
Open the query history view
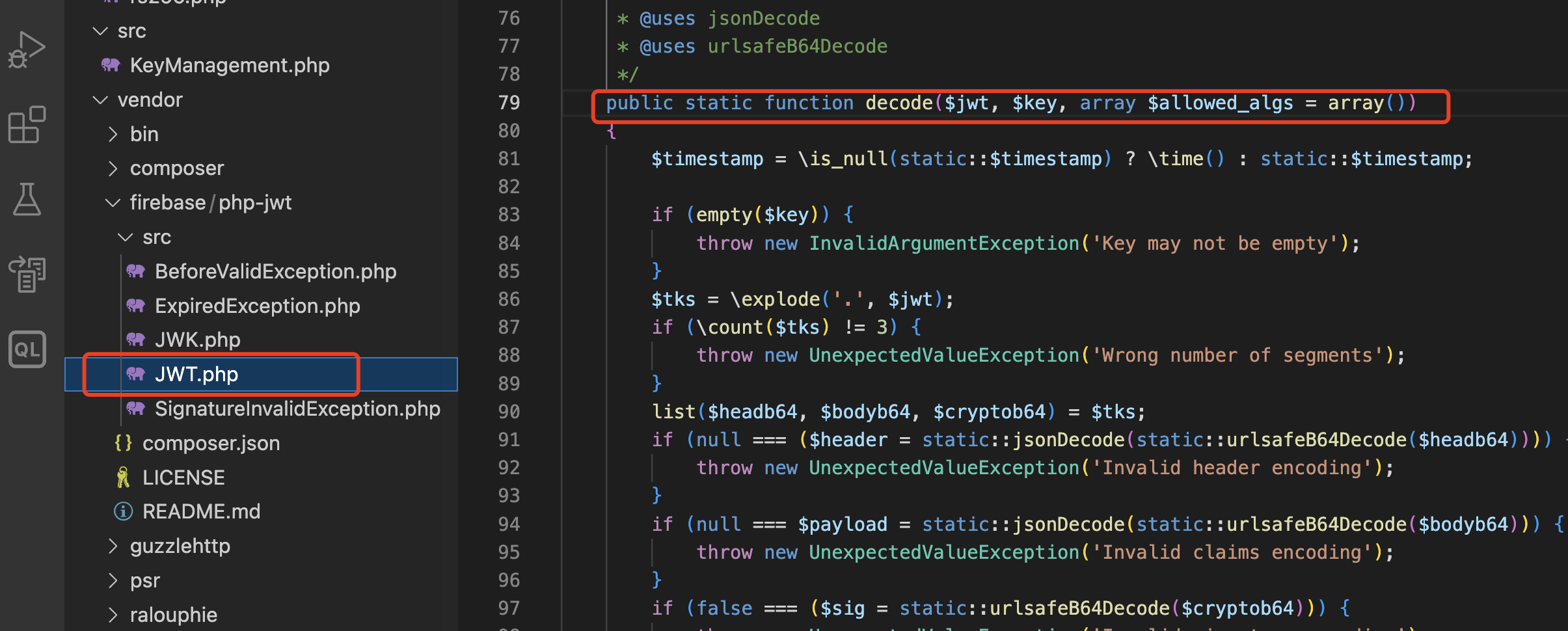[27, 273]
